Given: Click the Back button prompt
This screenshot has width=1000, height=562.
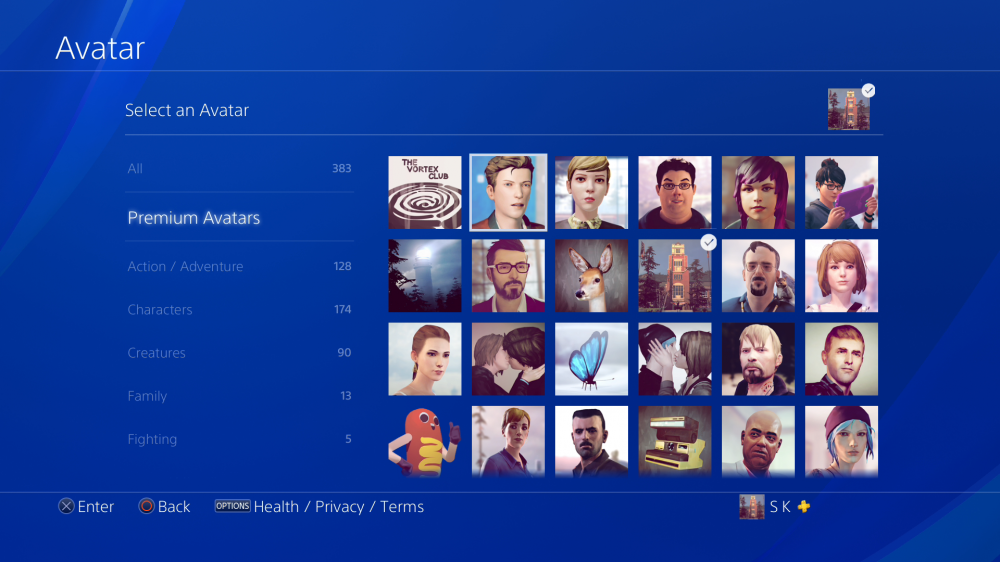Looking at the screenshot, I should [165, 507].
